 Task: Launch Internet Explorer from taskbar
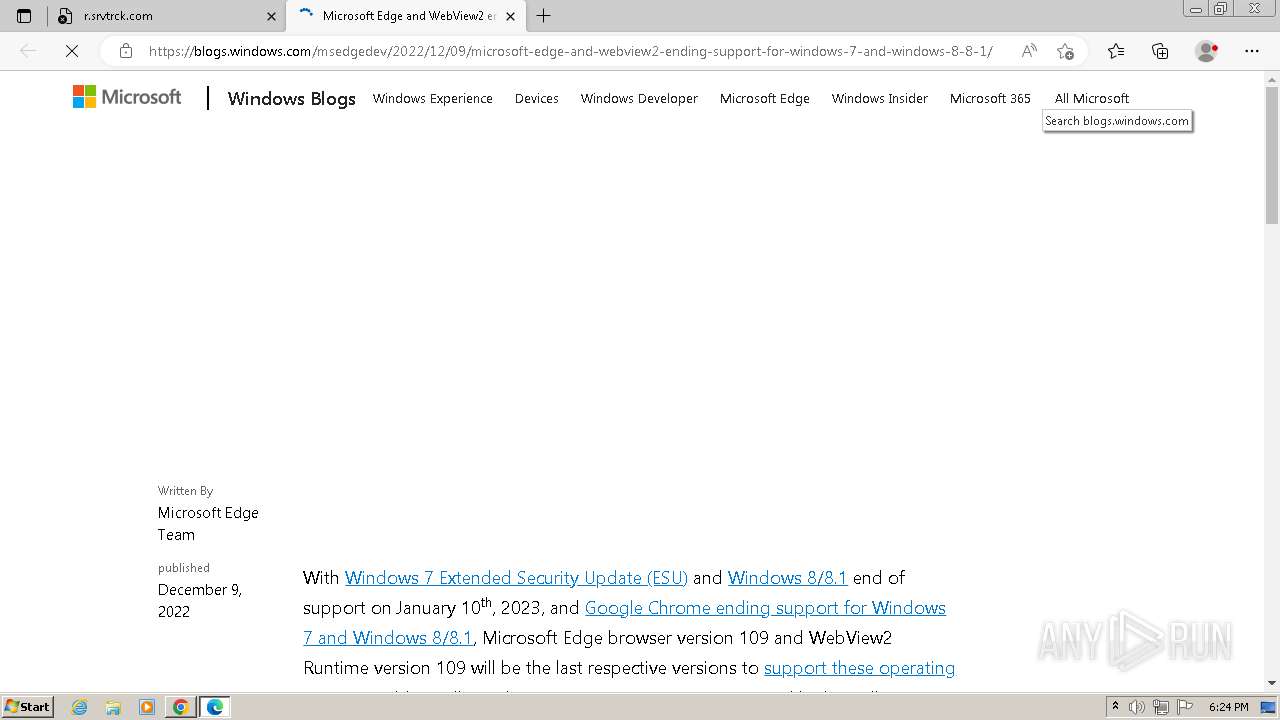[80, 707]
